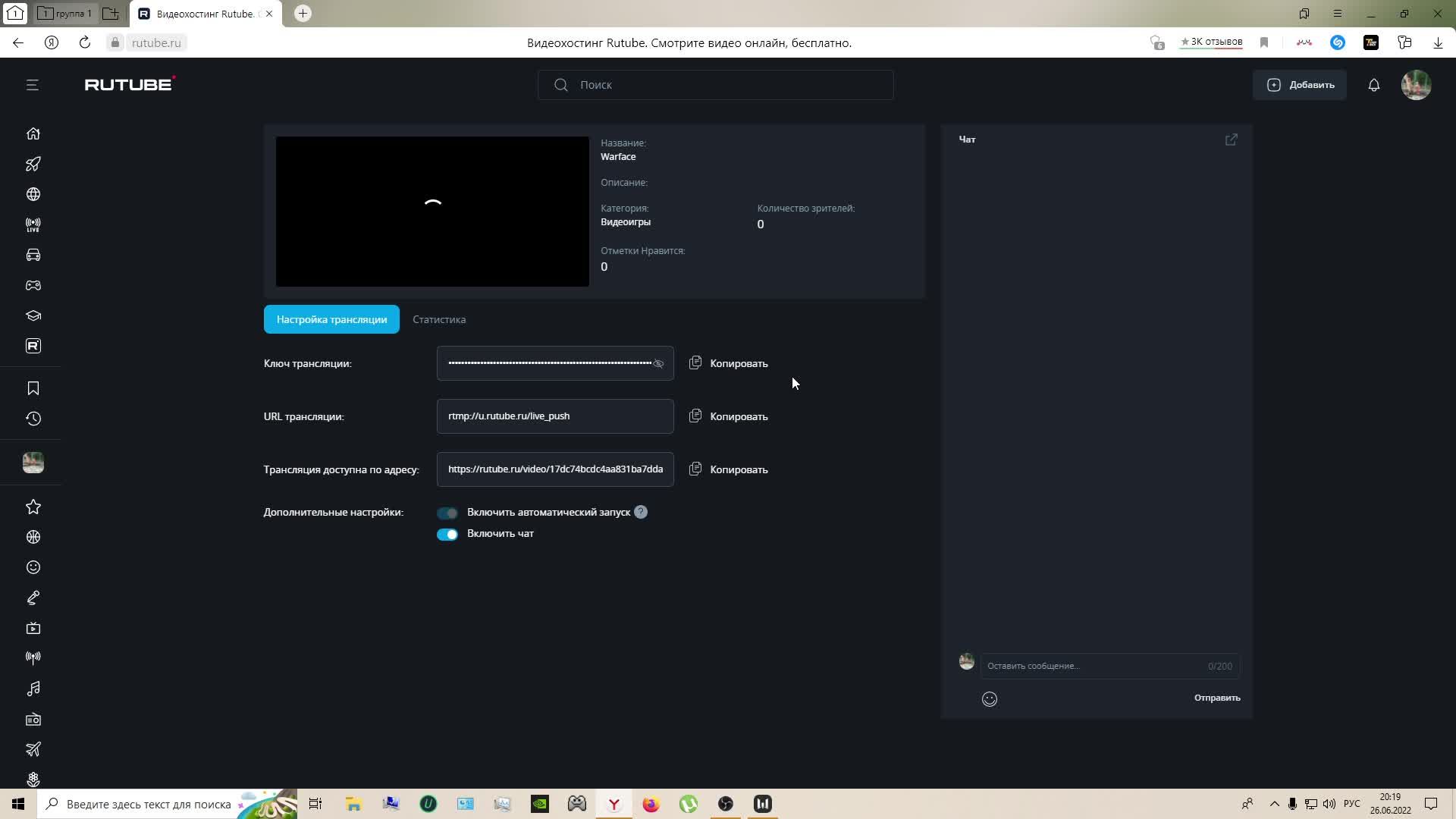Switch to the Статистика tab

tap(439, 320)
